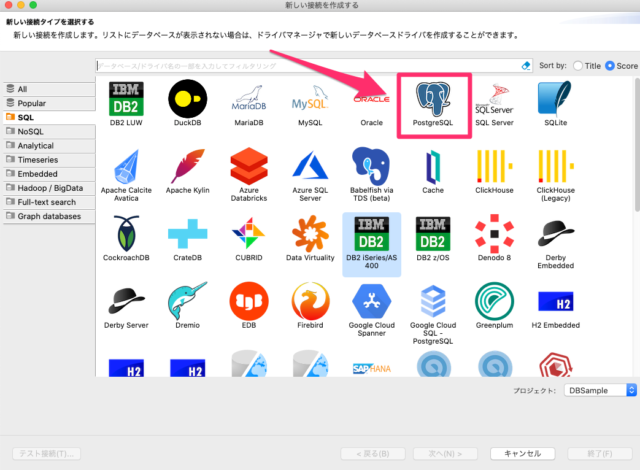This screenshot has height=470, width=640.
Task: Click the 終了(F) finish button
Action: [600, 454]
